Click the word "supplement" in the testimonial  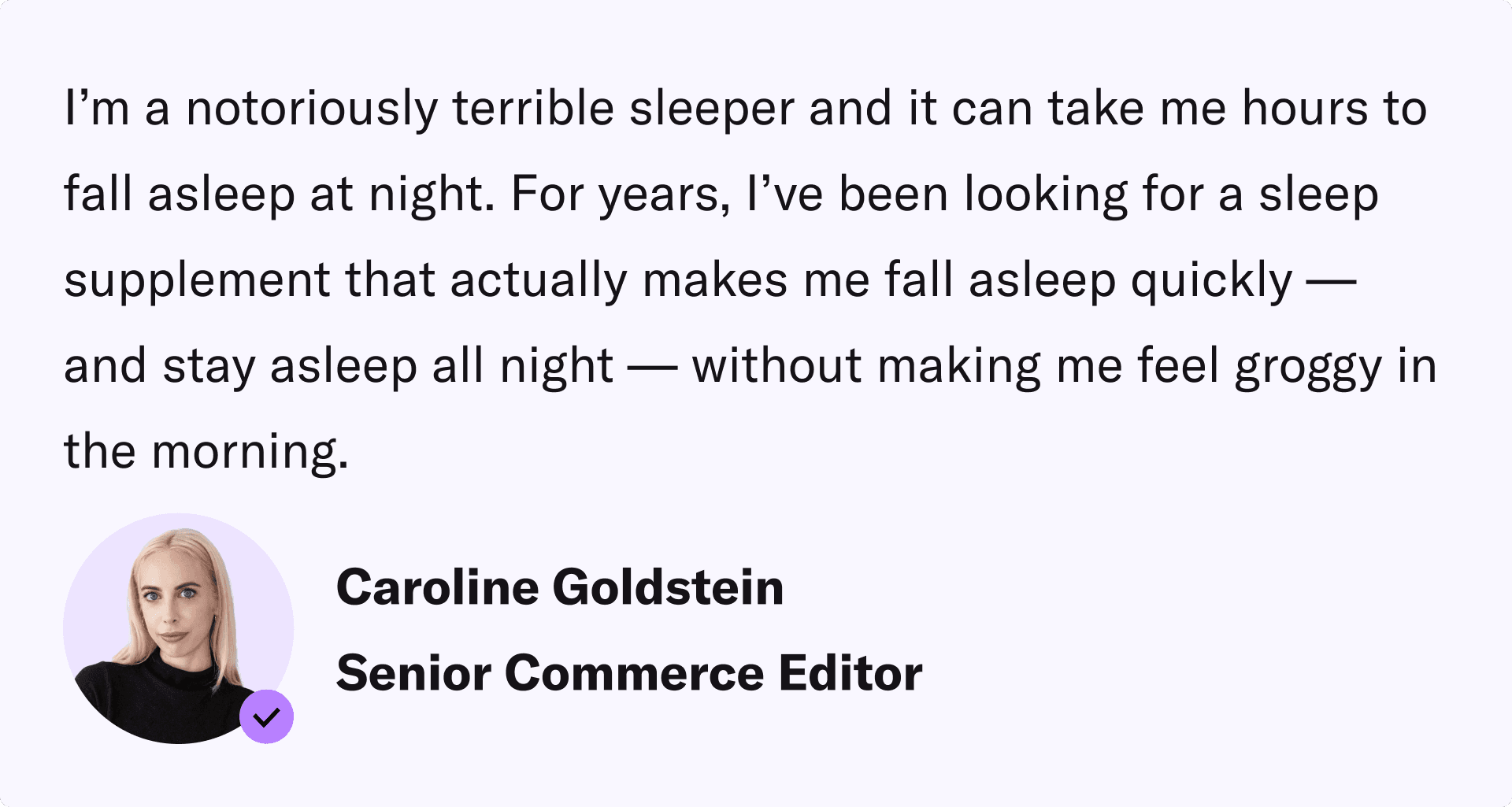197,280
